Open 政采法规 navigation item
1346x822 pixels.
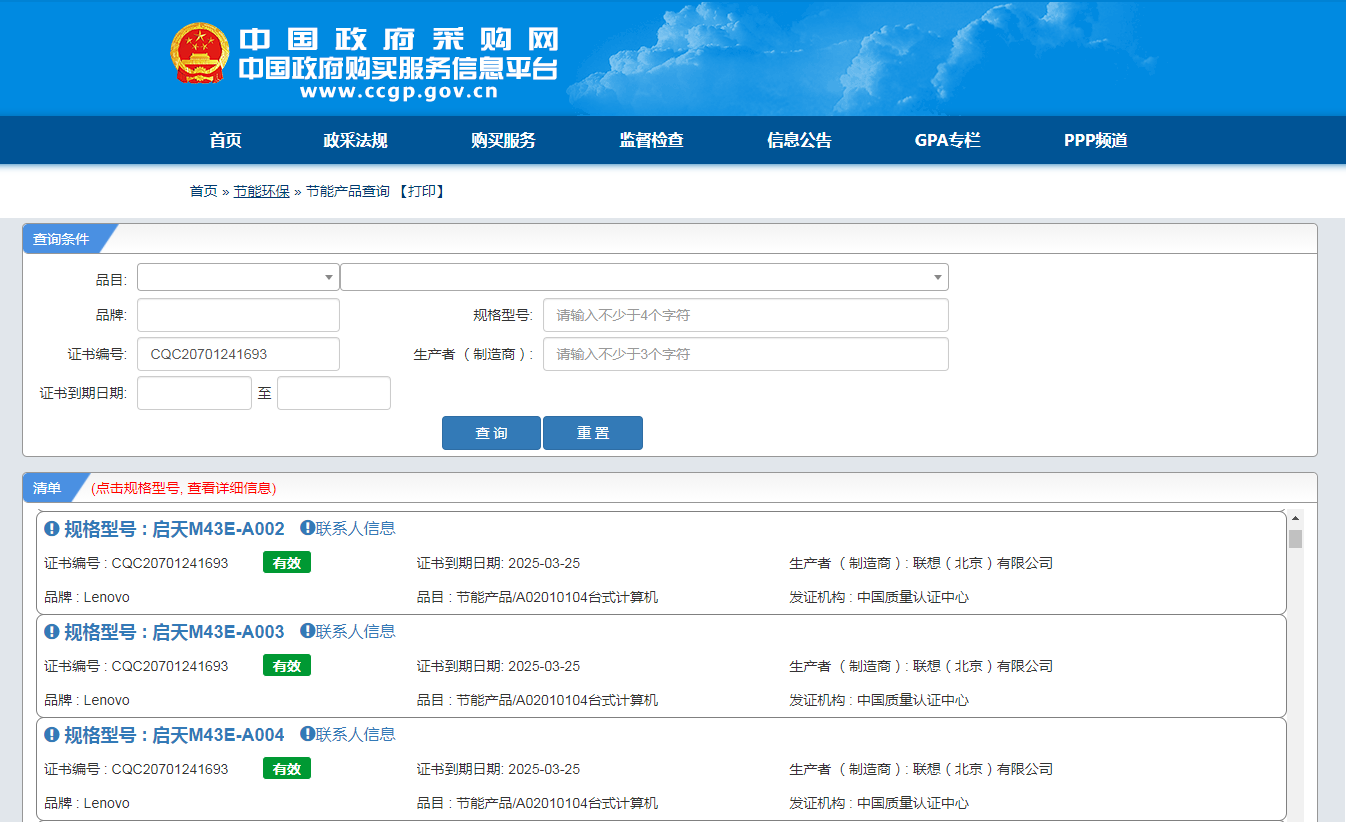tap(355, 140)
